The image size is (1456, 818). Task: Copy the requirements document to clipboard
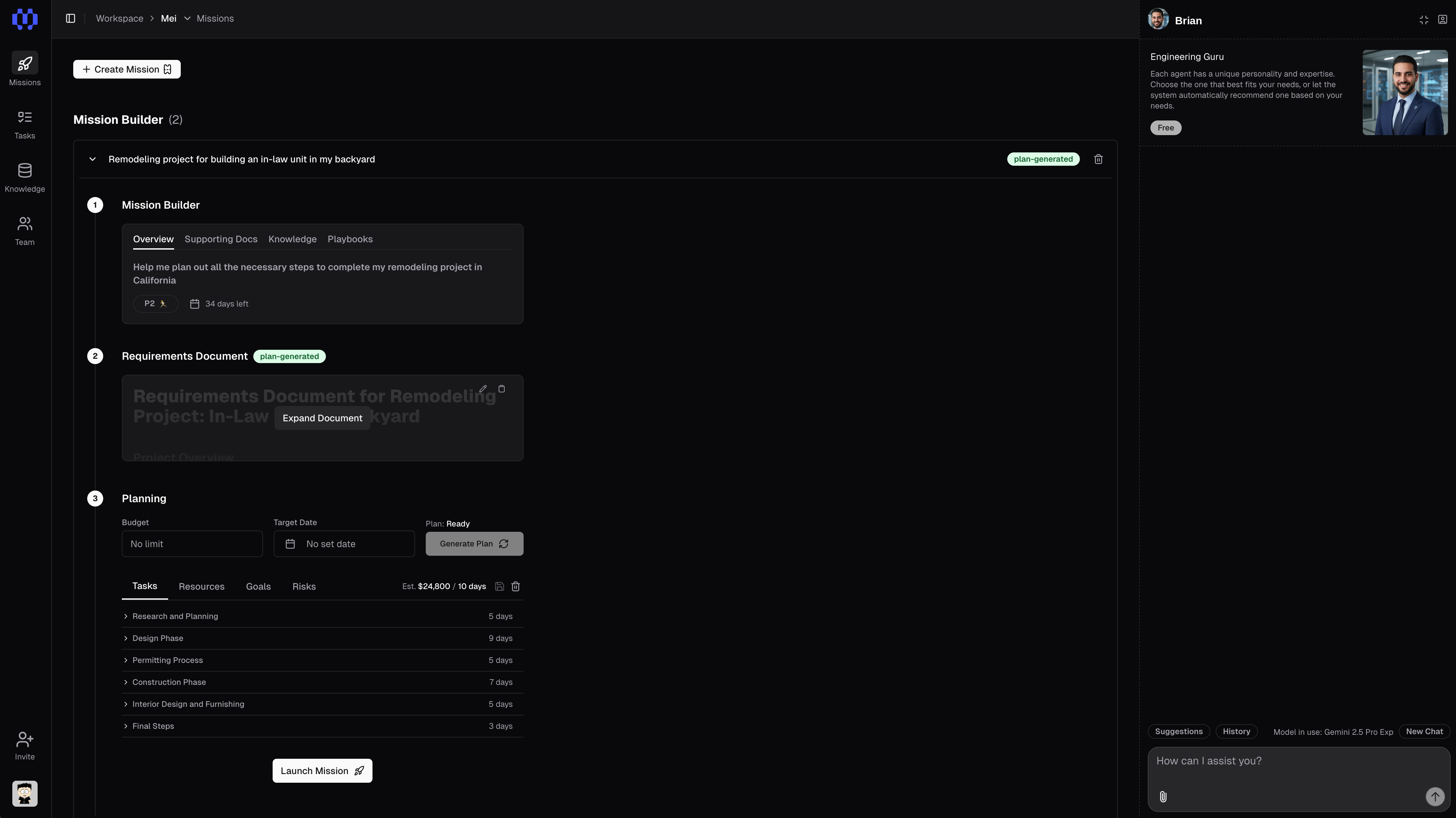point(501,389)
